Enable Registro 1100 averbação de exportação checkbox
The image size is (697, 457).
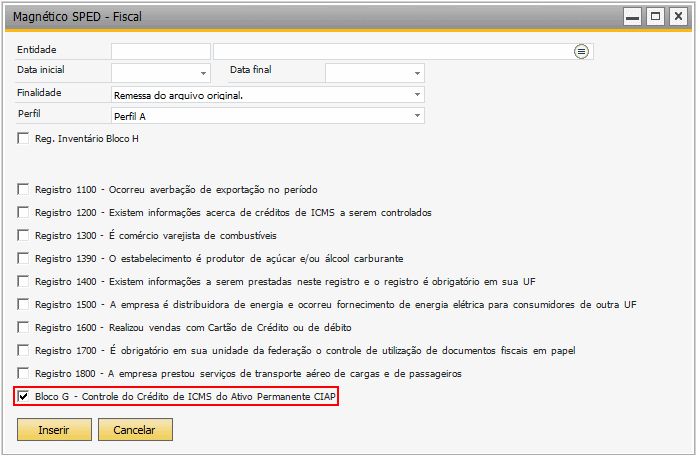click(x=23, y=189)
